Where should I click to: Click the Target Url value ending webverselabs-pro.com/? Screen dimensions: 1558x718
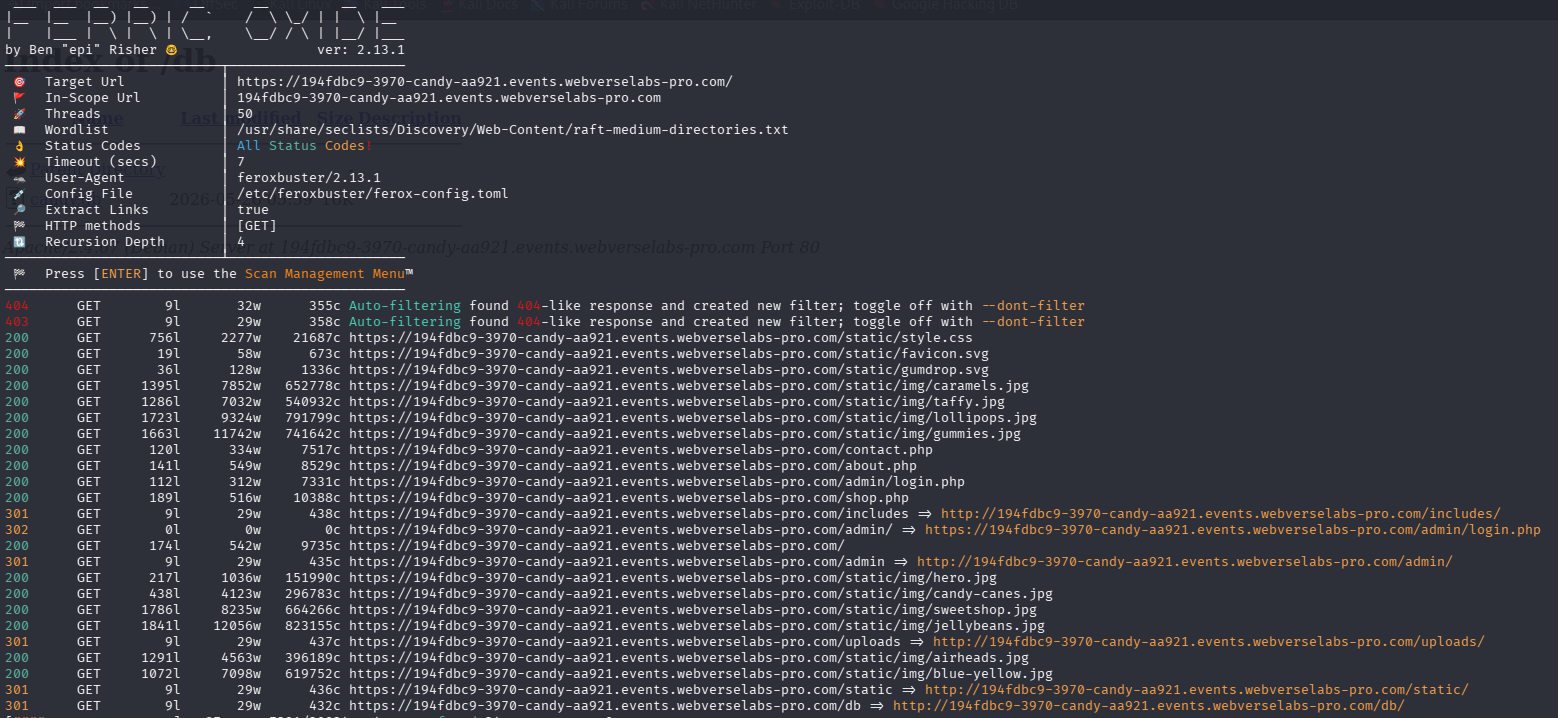point(485,82)
